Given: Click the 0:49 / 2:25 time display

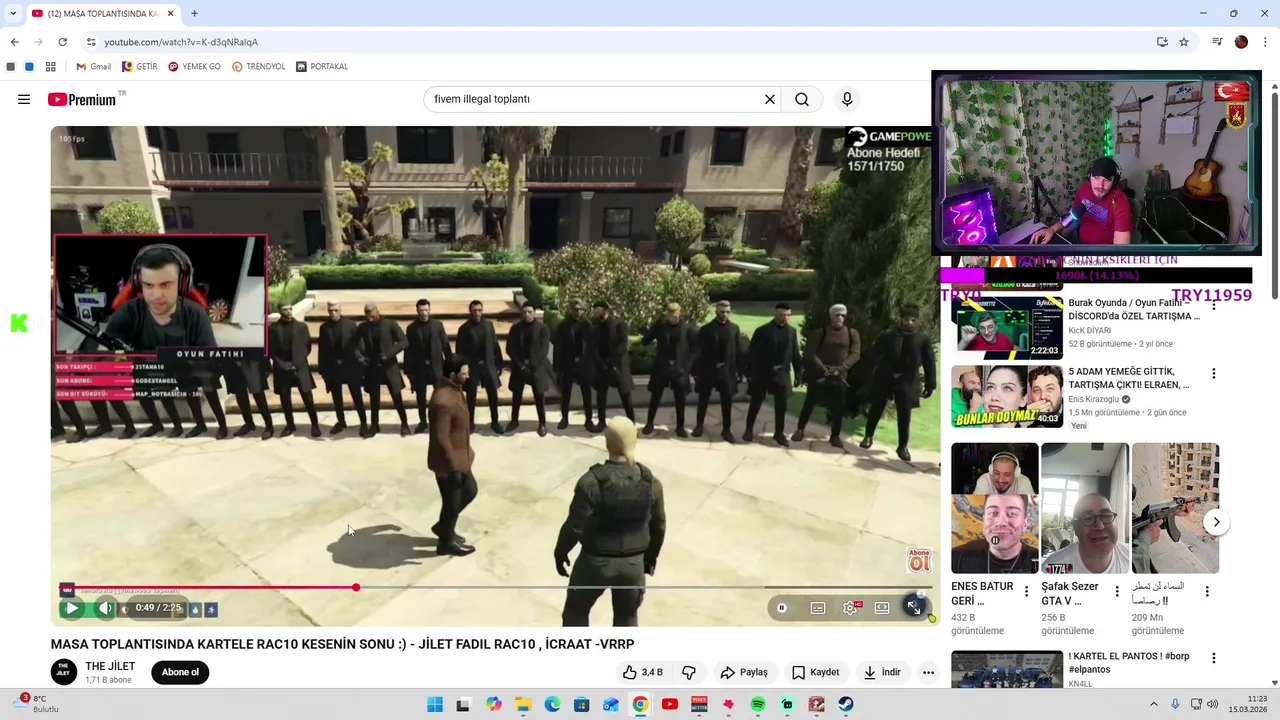Looking at the screenshot, I should pos(158,608).
